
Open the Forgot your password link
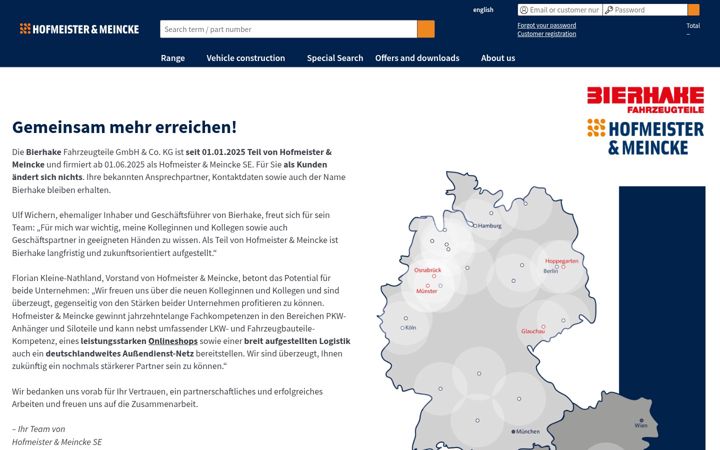pos(546,25)
